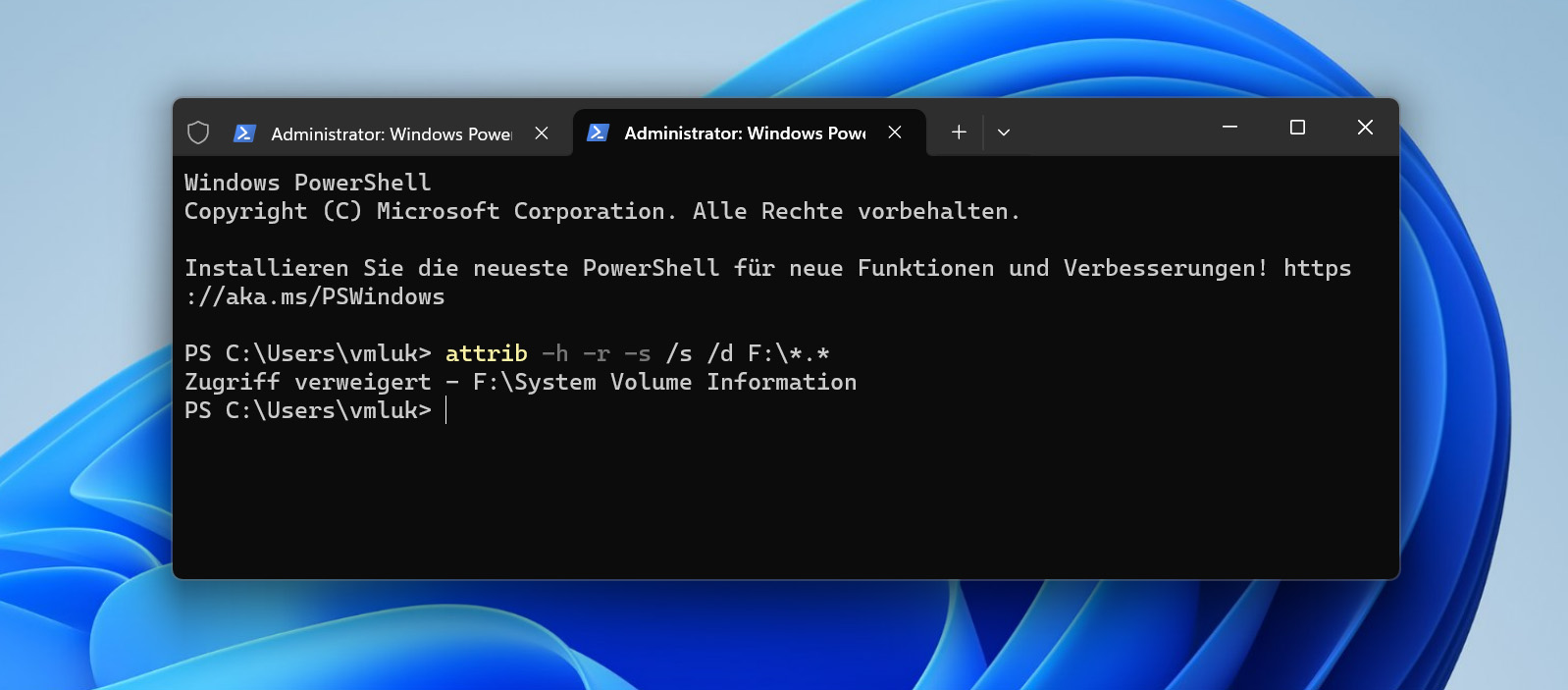
Task: Select the second Administrator PowerShell tab
Action: point(749,133)
